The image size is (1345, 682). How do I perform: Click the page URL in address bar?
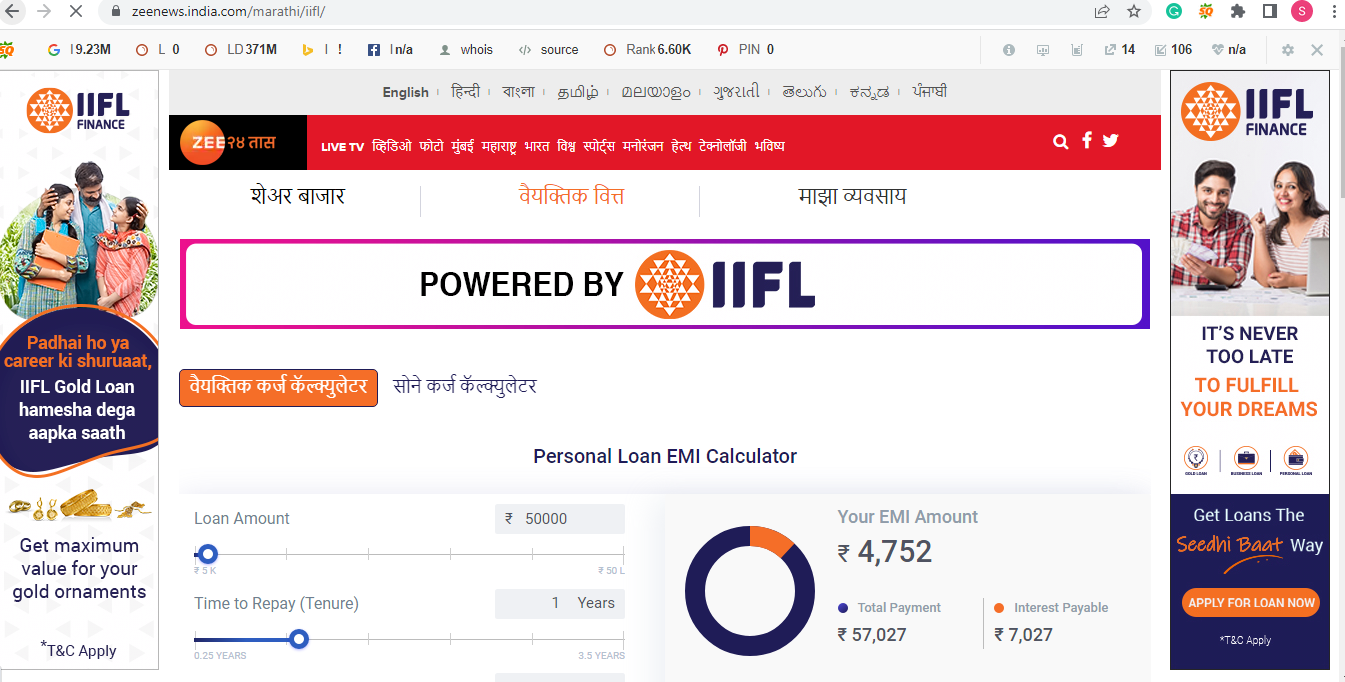coord(228,12)
